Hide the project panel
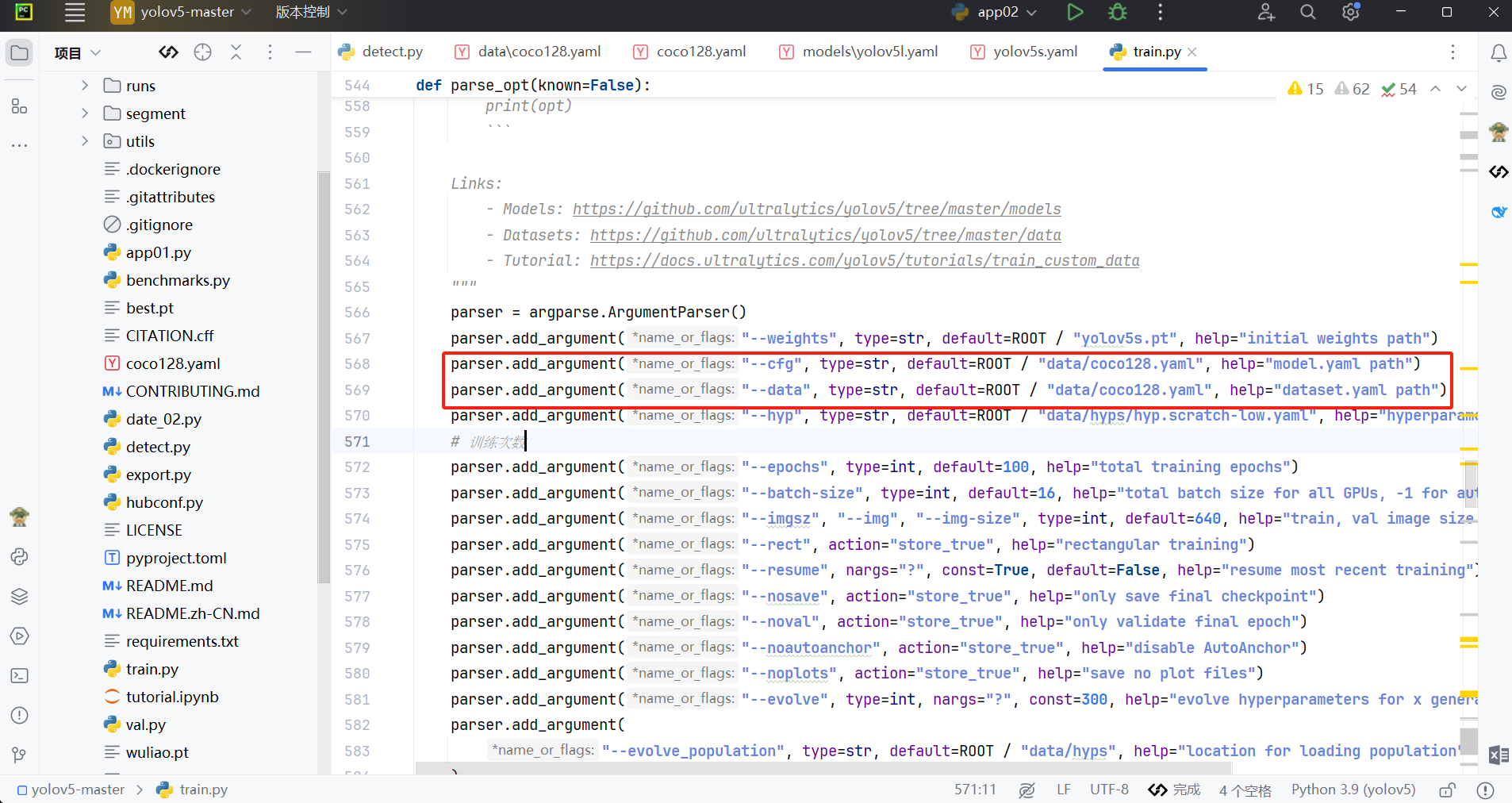The image size is (1512, 803). (x=303, y=52)
